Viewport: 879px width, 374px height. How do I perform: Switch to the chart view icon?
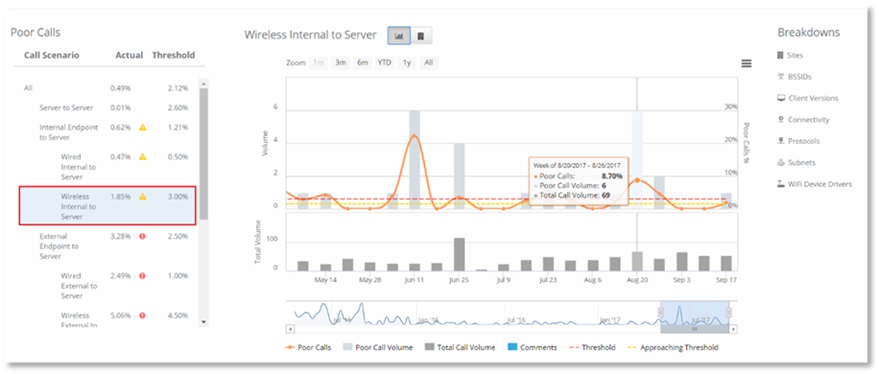coord(399,36)
